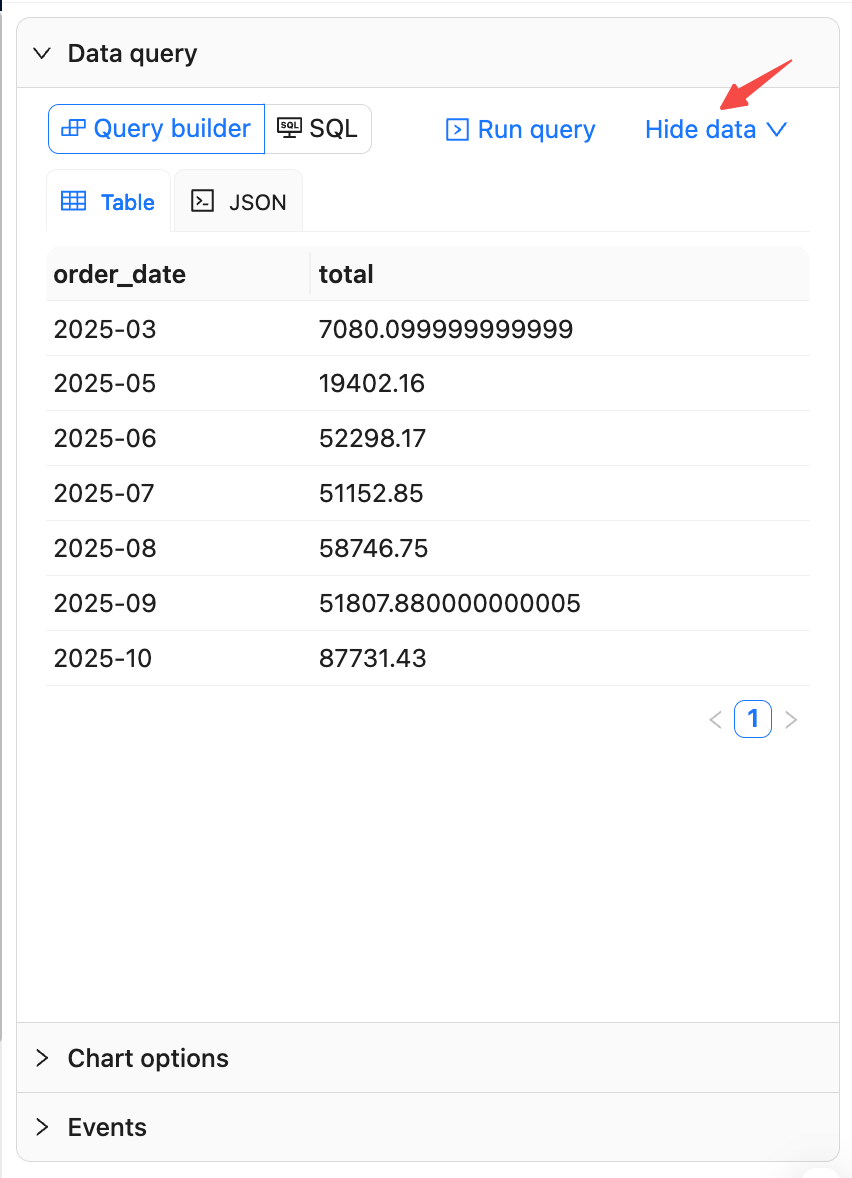
Task: Click the Run query link
Action: click(520, 129)
